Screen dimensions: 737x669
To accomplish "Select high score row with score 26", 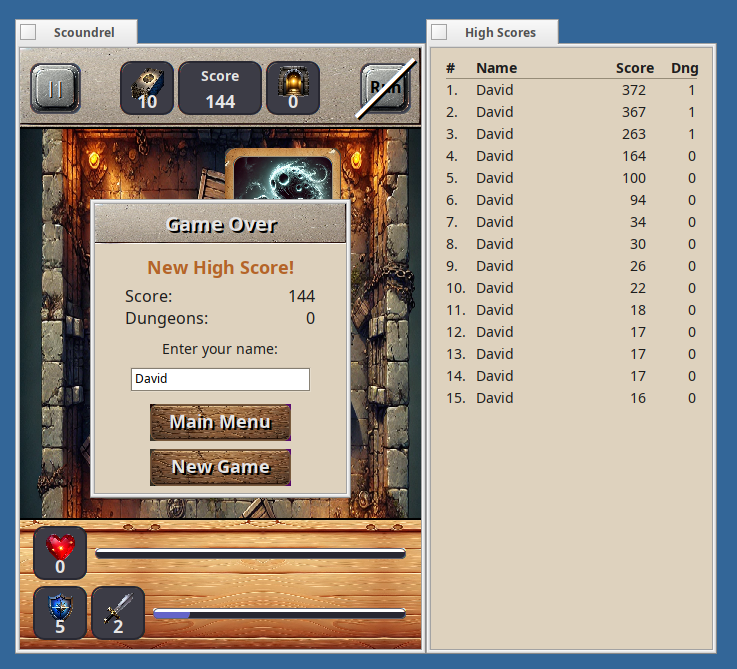I will click(x=572, y=266).
